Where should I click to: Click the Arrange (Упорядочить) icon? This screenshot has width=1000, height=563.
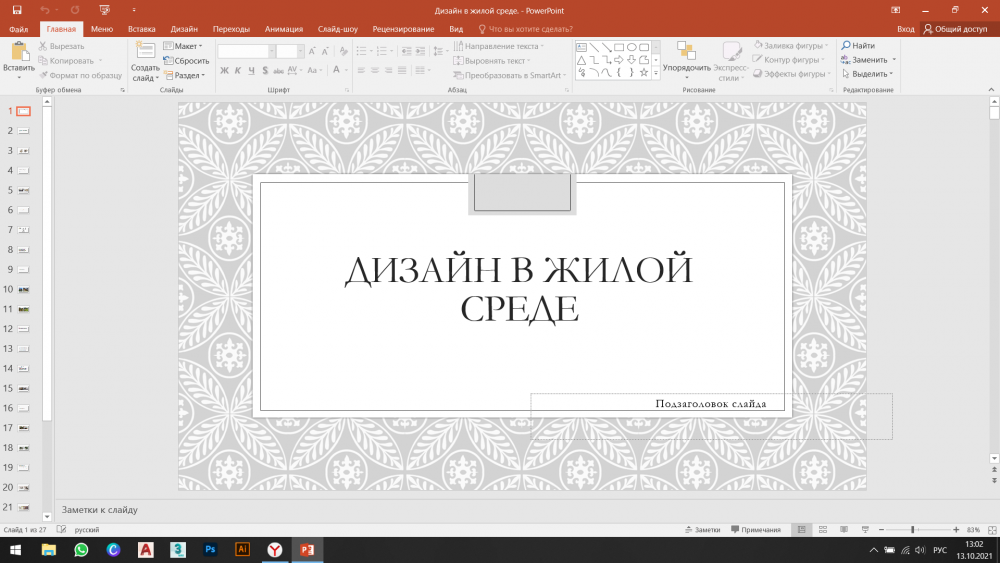coord(686,51)
